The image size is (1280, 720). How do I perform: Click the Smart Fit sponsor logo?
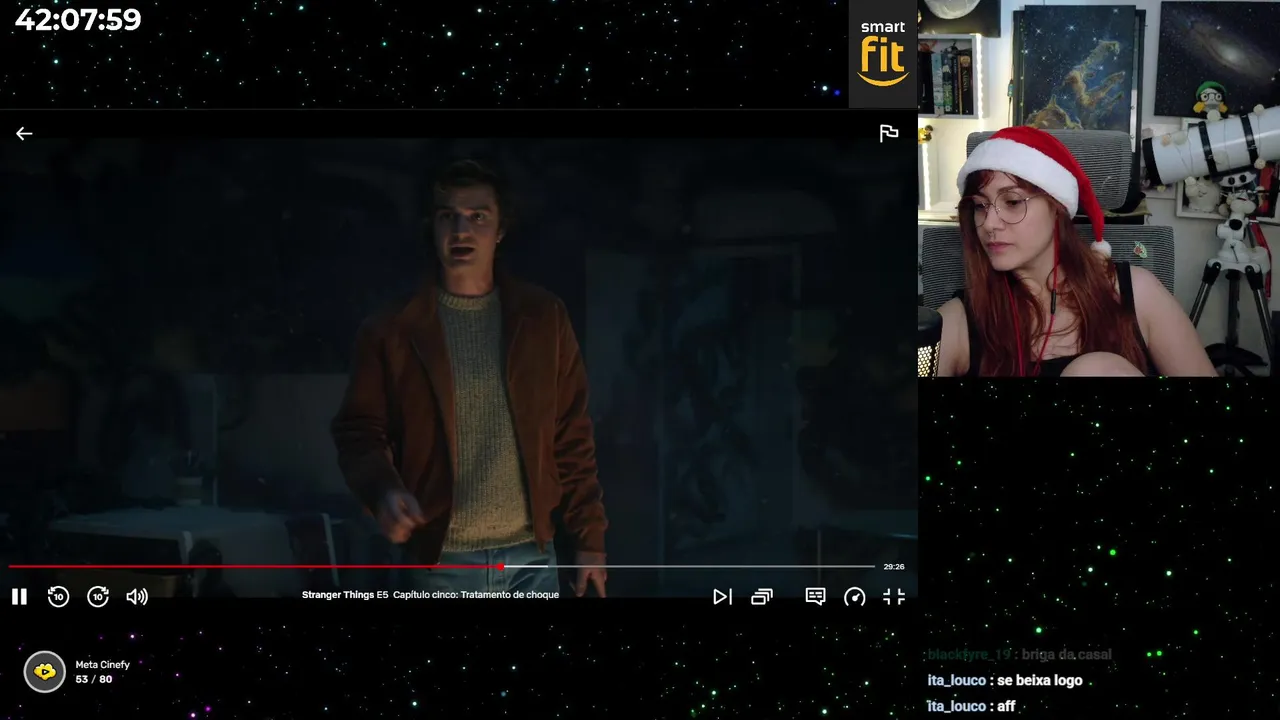point(883,54)
